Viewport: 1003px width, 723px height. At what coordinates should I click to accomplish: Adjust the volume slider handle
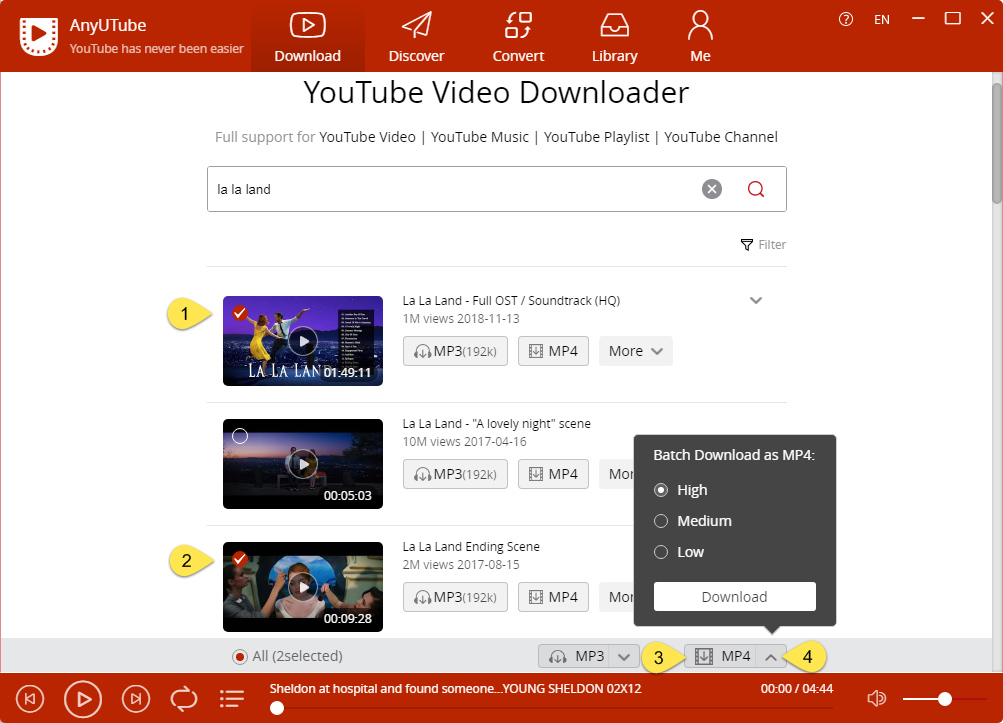(x=945, y=699)
